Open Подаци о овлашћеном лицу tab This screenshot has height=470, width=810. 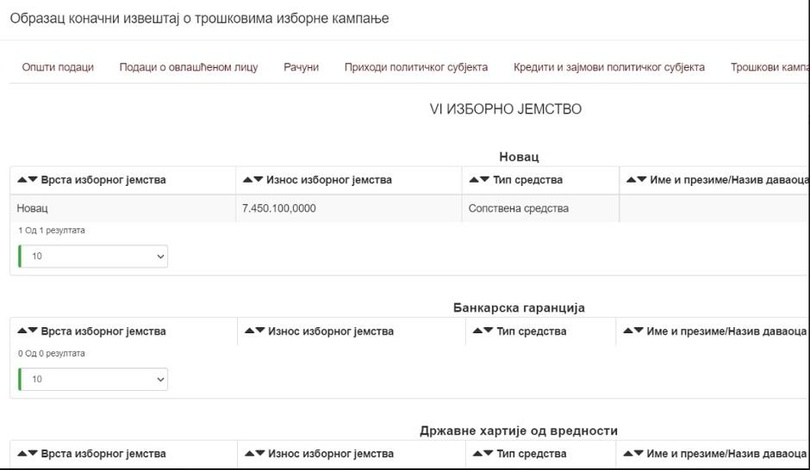coord(188,67)
